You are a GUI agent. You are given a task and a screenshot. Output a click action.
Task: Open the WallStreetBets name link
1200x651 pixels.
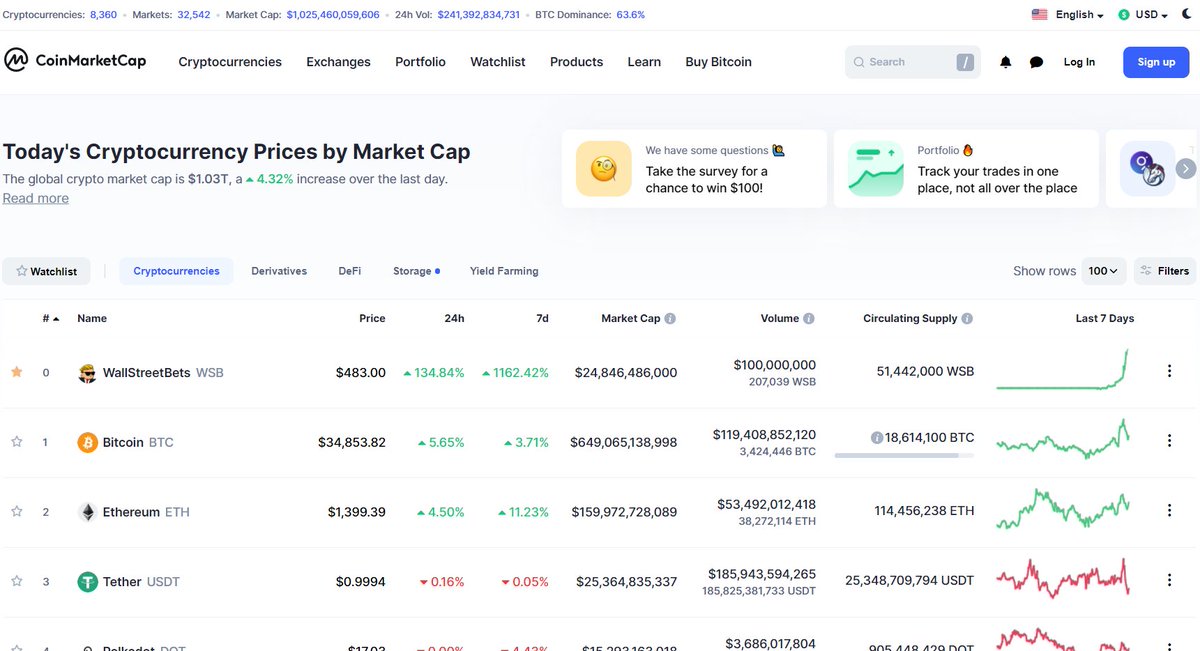(146, 373)
